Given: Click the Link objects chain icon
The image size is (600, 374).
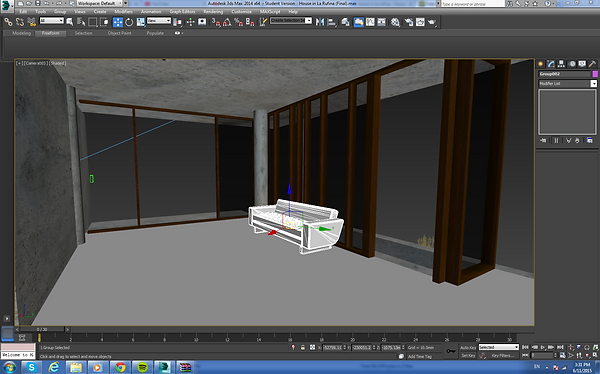Looking at the screenshot, I should point(8,22).
